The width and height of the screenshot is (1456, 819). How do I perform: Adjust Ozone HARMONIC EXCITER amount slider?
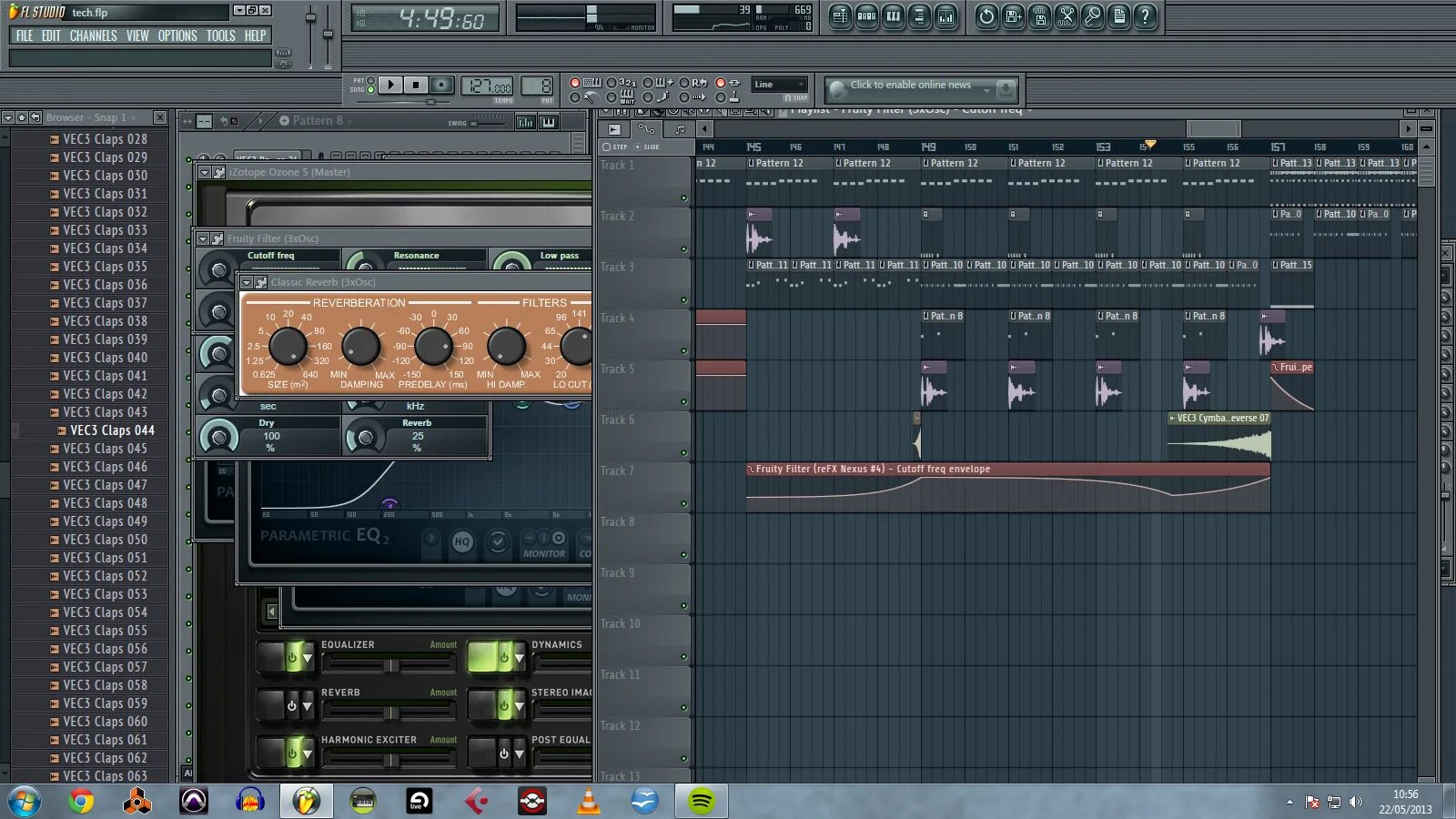(389, 761)
